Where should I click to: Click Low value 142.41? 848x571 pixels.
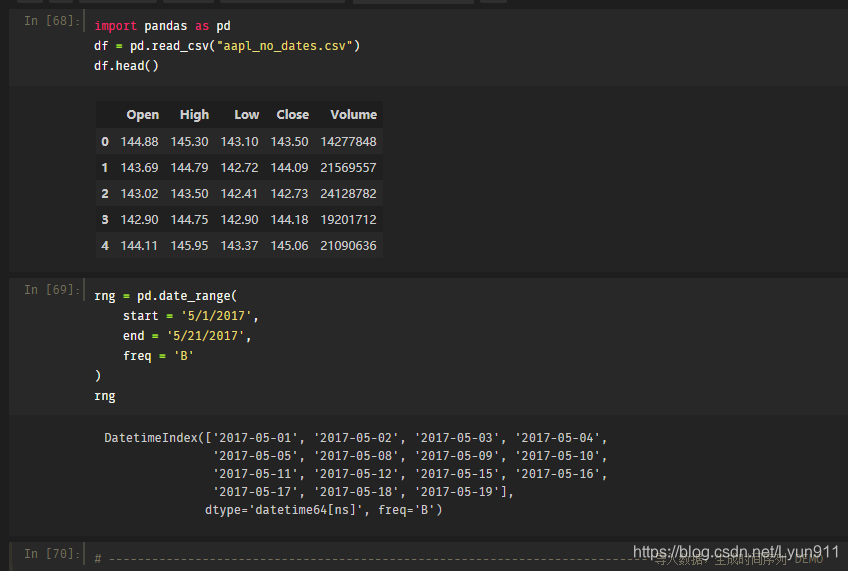click(240, 194)
